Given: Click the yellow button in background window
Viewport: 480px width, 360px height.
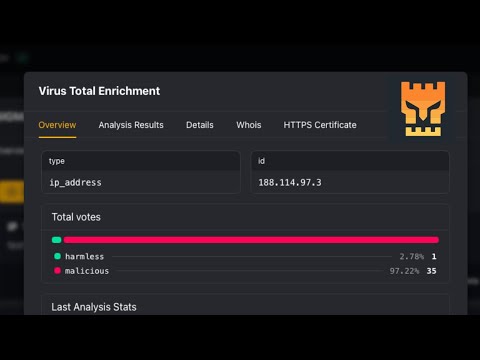Looking at the screenshot, I should click(x=12, y=192).
